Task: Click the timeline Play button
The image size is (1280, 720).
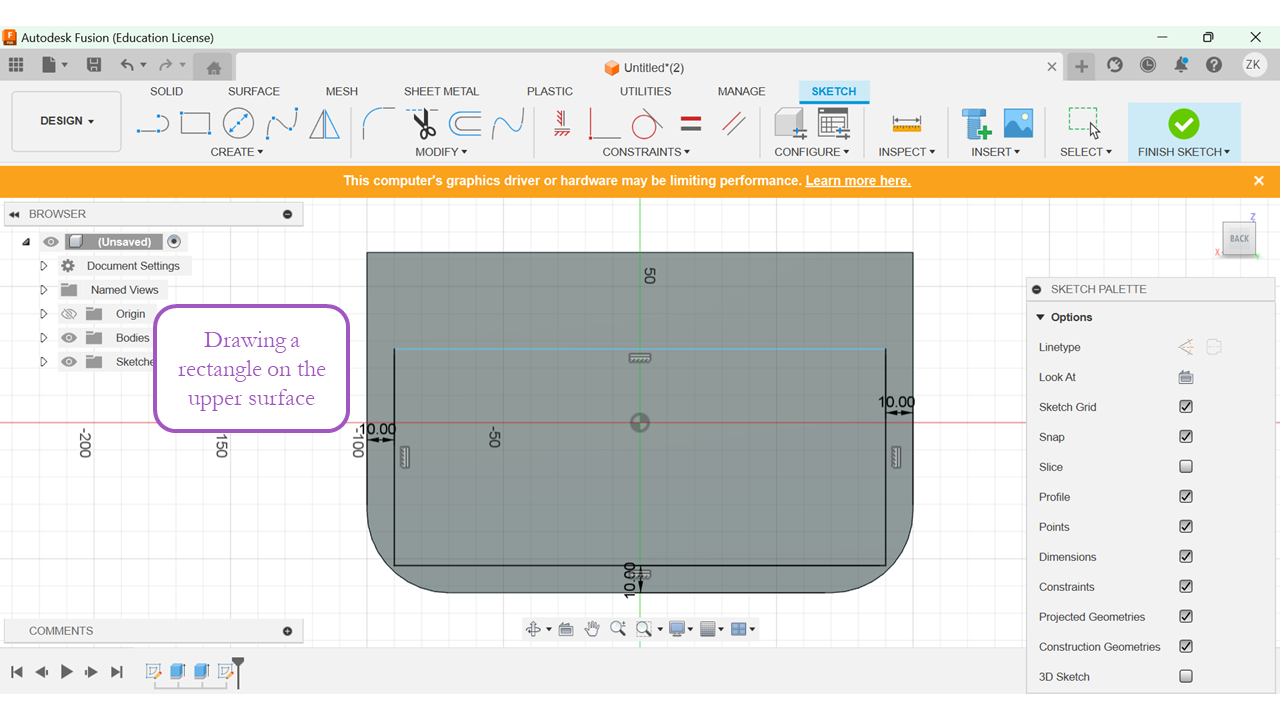Action: point(67,672)
